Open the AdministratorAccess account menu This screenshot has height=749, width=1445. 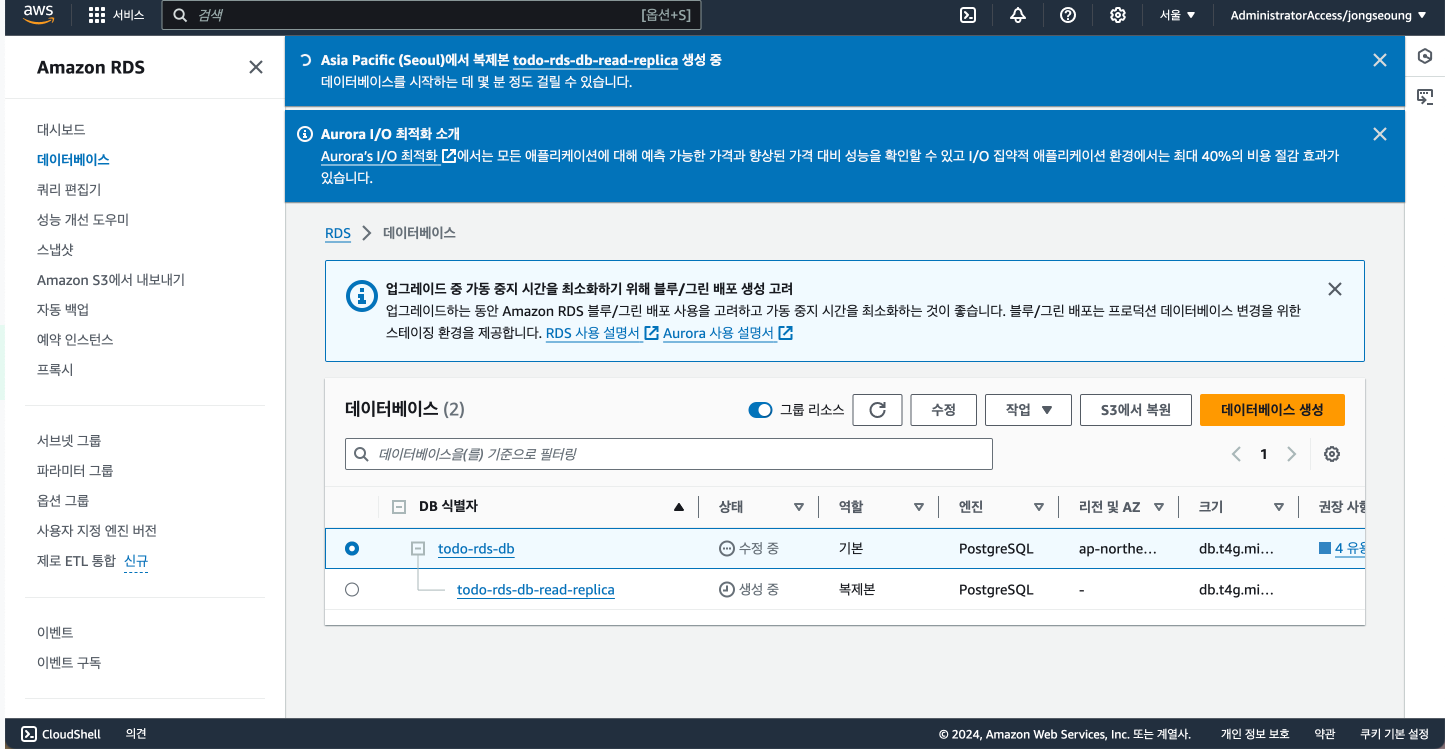(1327, 15)
